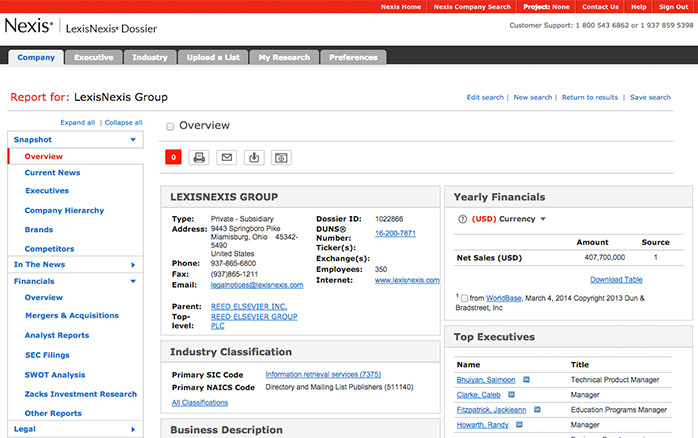Open Analyst Reports in sidebar
This screenshot has width=698, height=438.
click(x=57, y=335)
